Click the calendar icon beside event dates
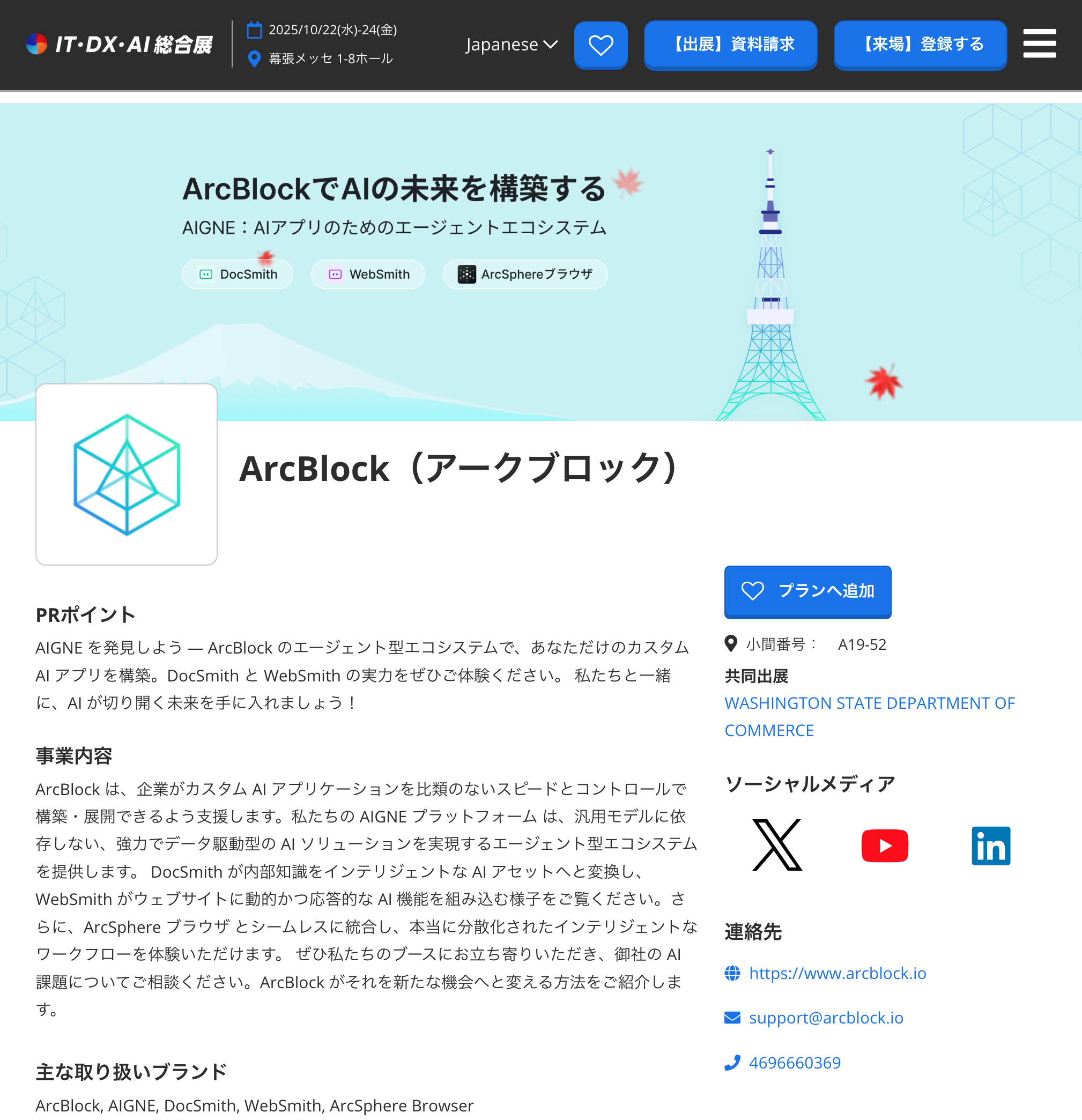1082x1120 pixels. [x=254, y=29]
